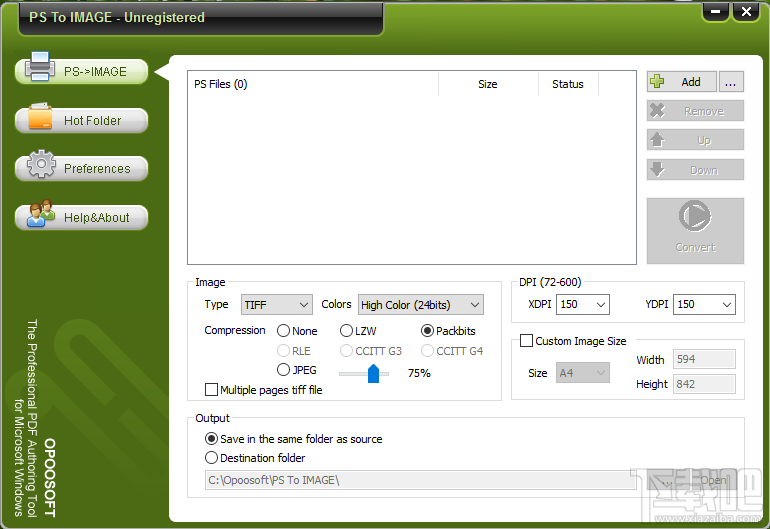Select Packbits compression option
The height and width of the screenshot is (529, 770).
[x=448, y=331]
